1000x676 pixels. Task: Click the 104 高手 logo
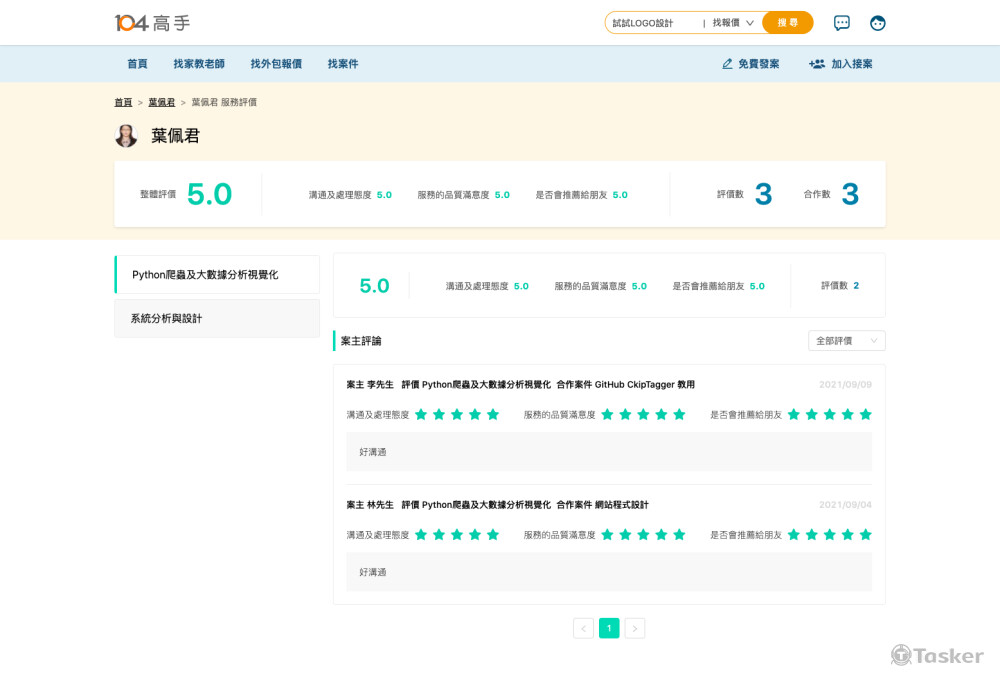[x=152, y=22]
